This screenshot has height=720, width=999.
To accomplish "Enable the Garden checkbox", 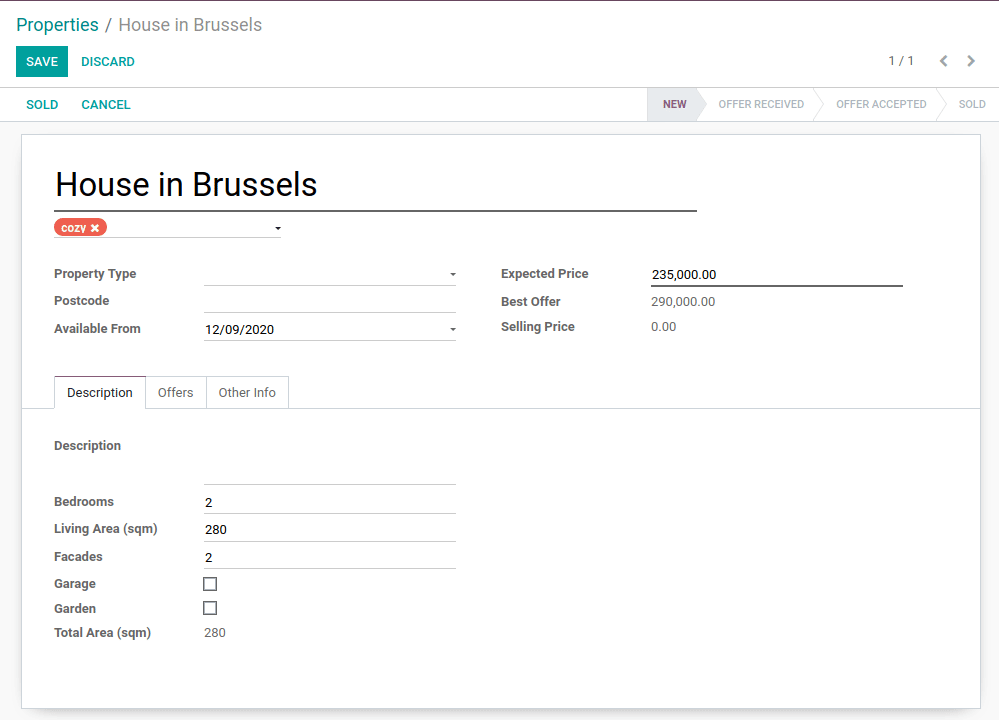I will coord(210,608).
